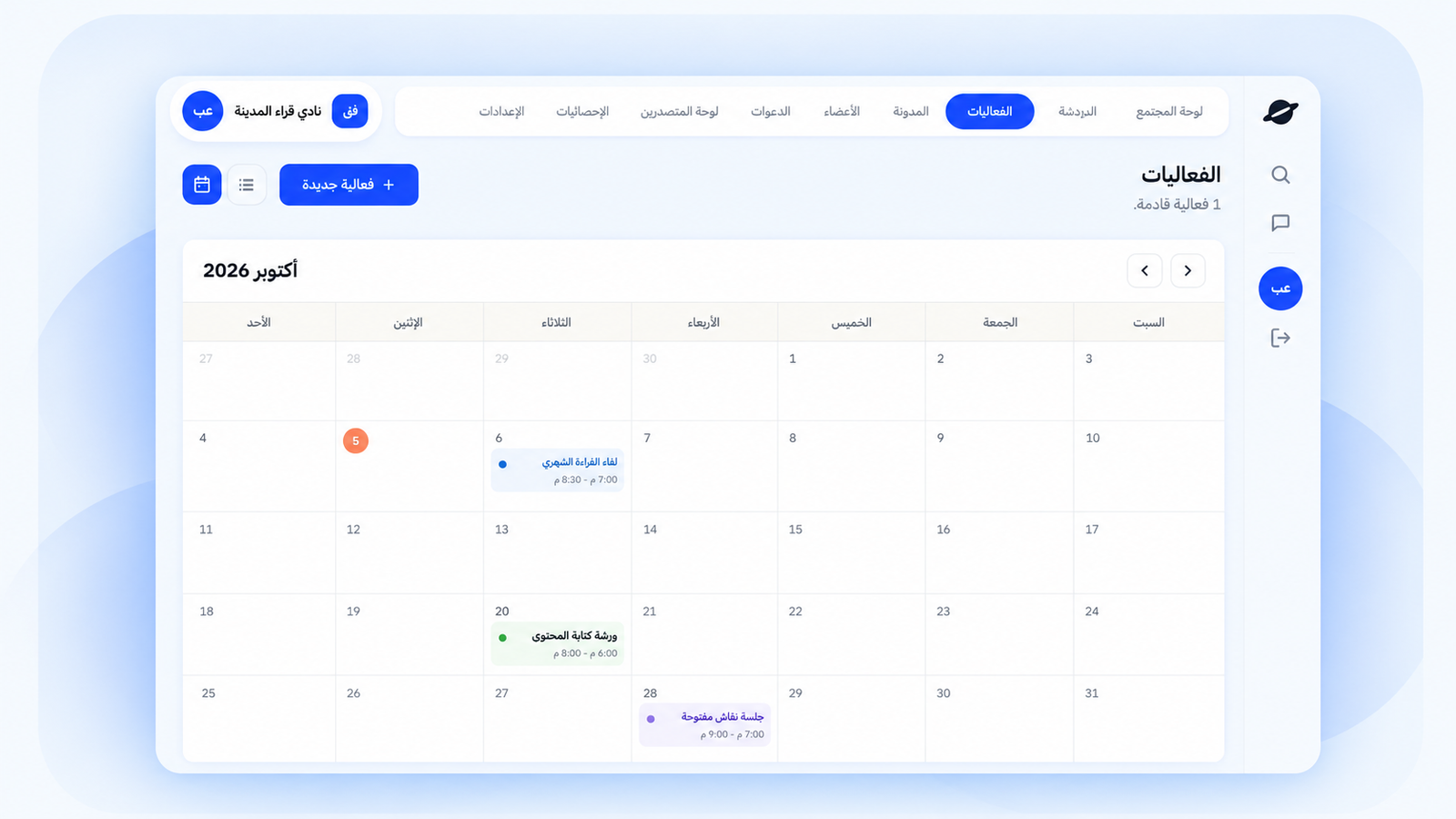The image size is (1456, 819).
Task: Create a new event with فعالية جديدة
Action: point(349,185)
